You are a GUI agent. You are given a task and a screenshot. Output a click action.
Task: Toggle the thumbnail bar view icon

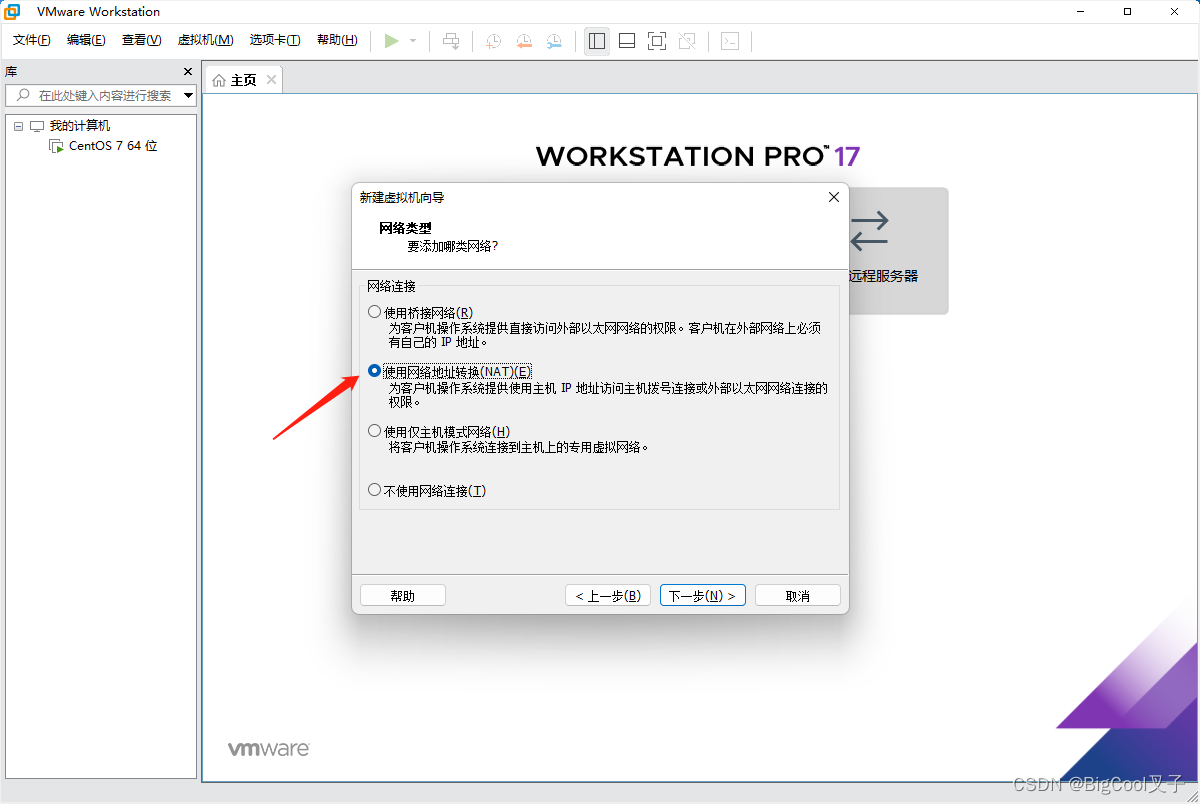[x=627, y=41]
